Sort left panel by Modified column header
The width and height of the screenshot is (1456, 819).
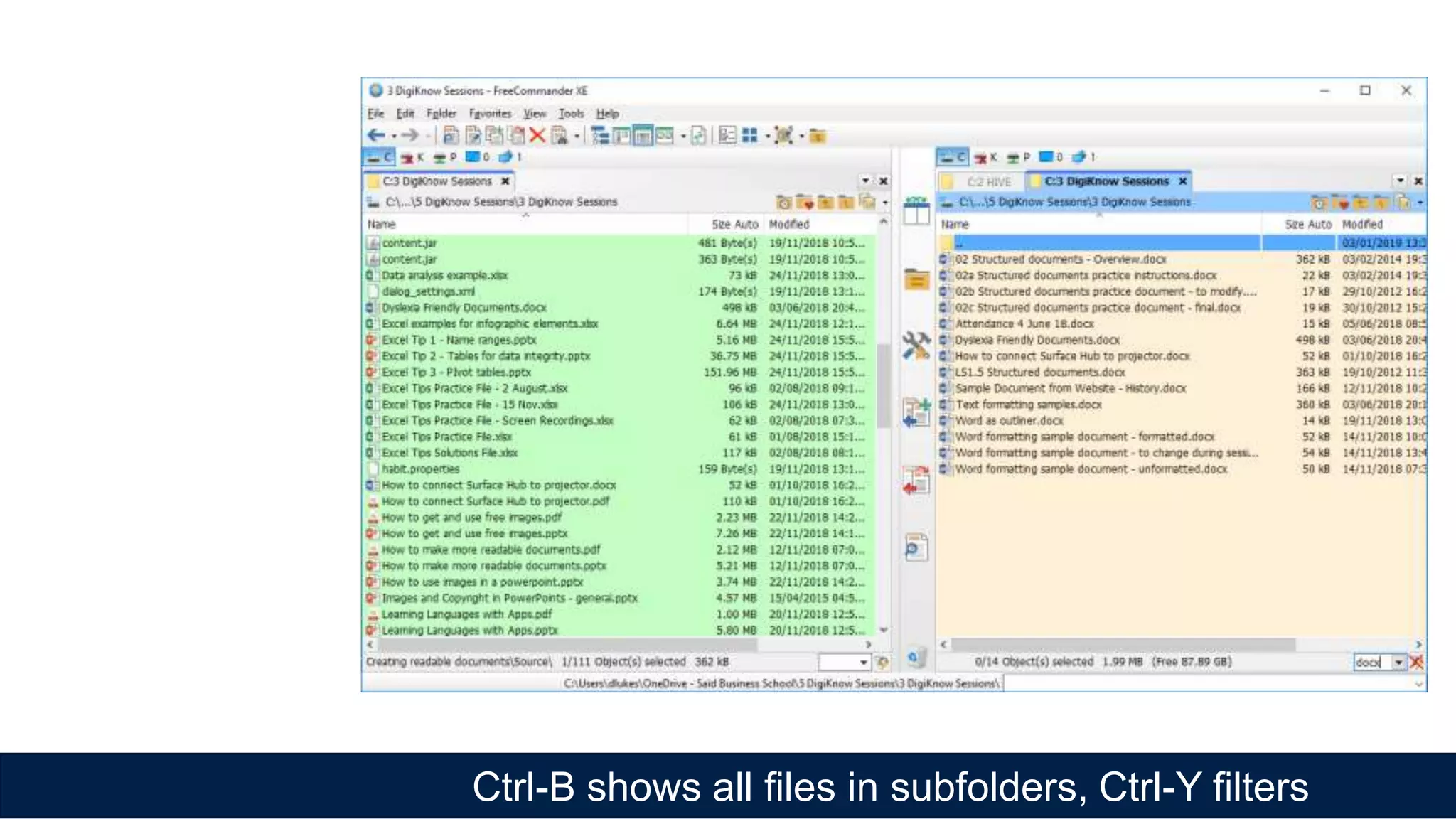(x=789, y=224)
